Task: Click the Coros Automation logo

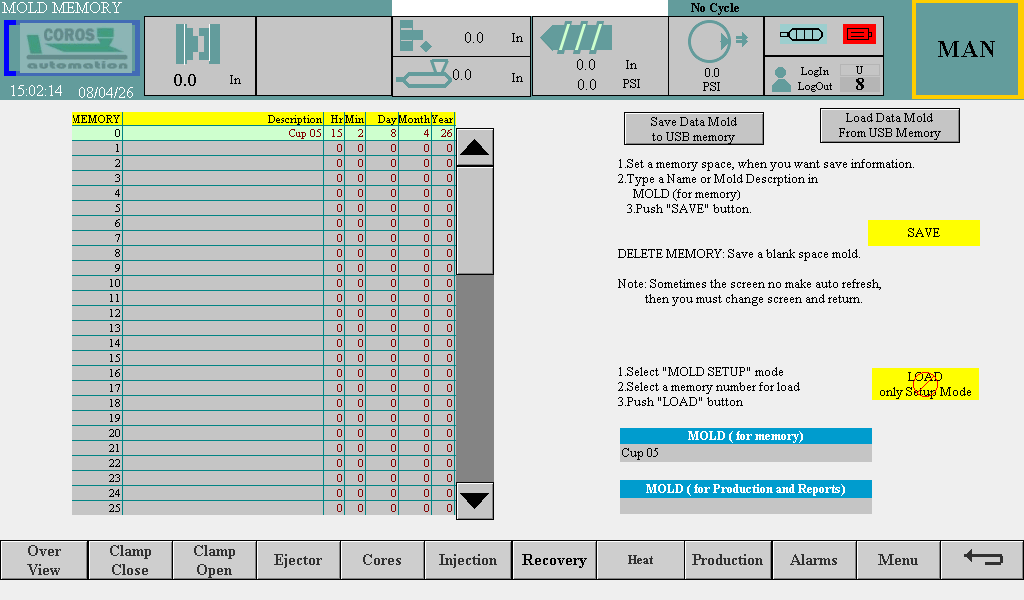Action: click(x=72, y=48)
